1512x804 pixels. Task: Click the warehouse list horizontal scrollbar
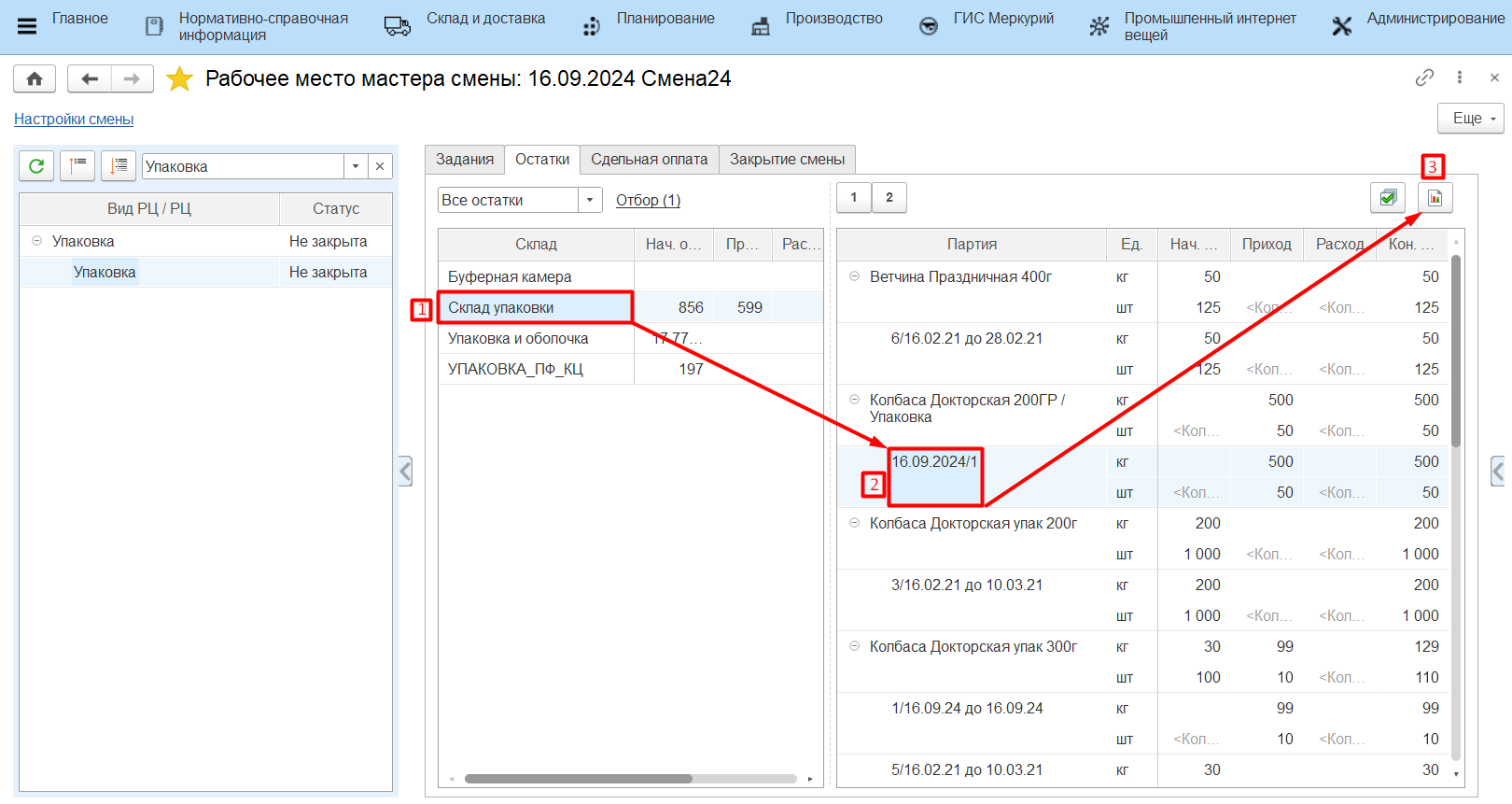click(x=579, y=779)
